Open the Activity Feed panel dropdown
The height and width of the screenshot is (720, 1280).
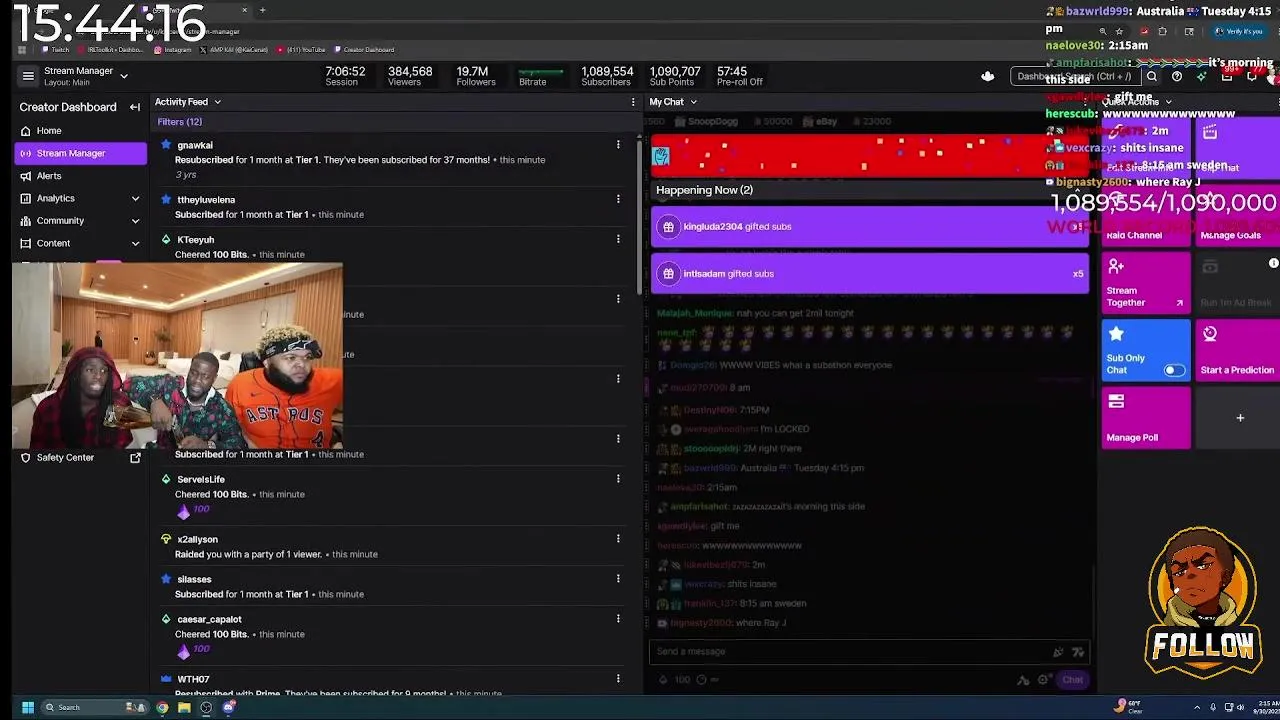point(217,102)
